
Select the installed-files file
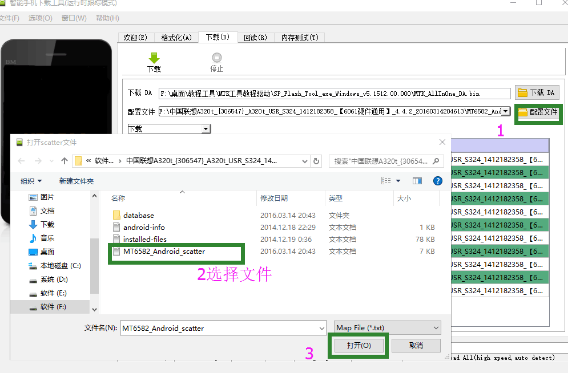pos(145,239)
